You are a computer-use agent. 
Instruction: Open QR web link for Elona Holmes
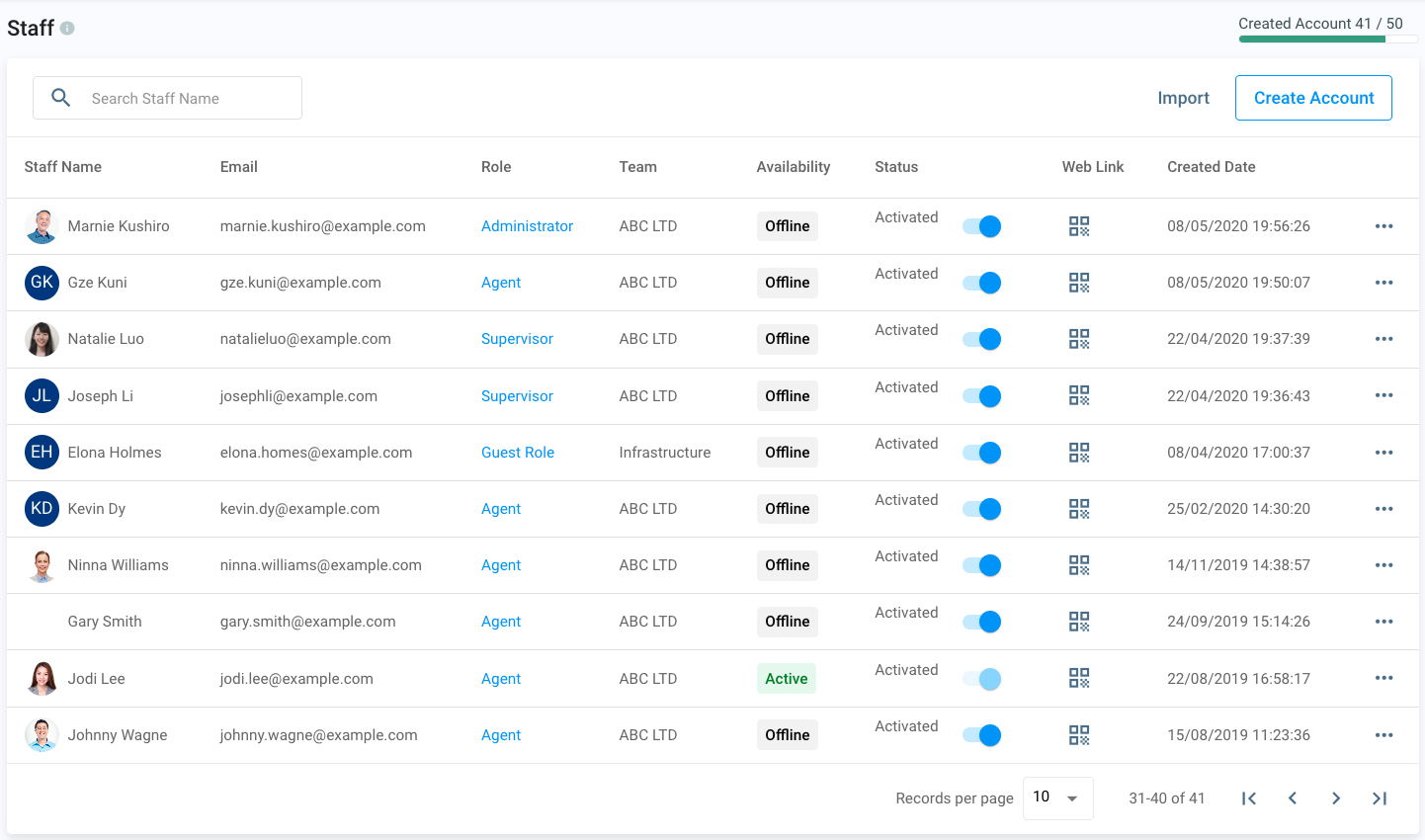pos(1079,453)
